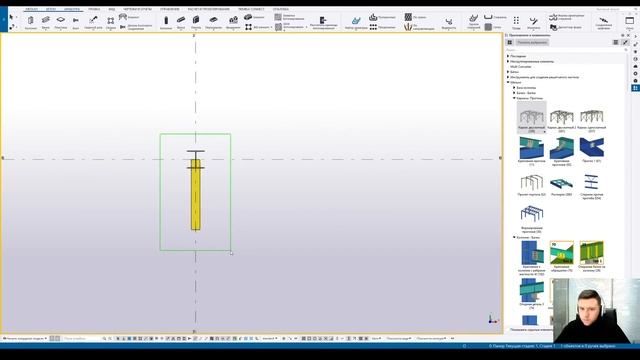Select the Bolt tool

(76, 22)
